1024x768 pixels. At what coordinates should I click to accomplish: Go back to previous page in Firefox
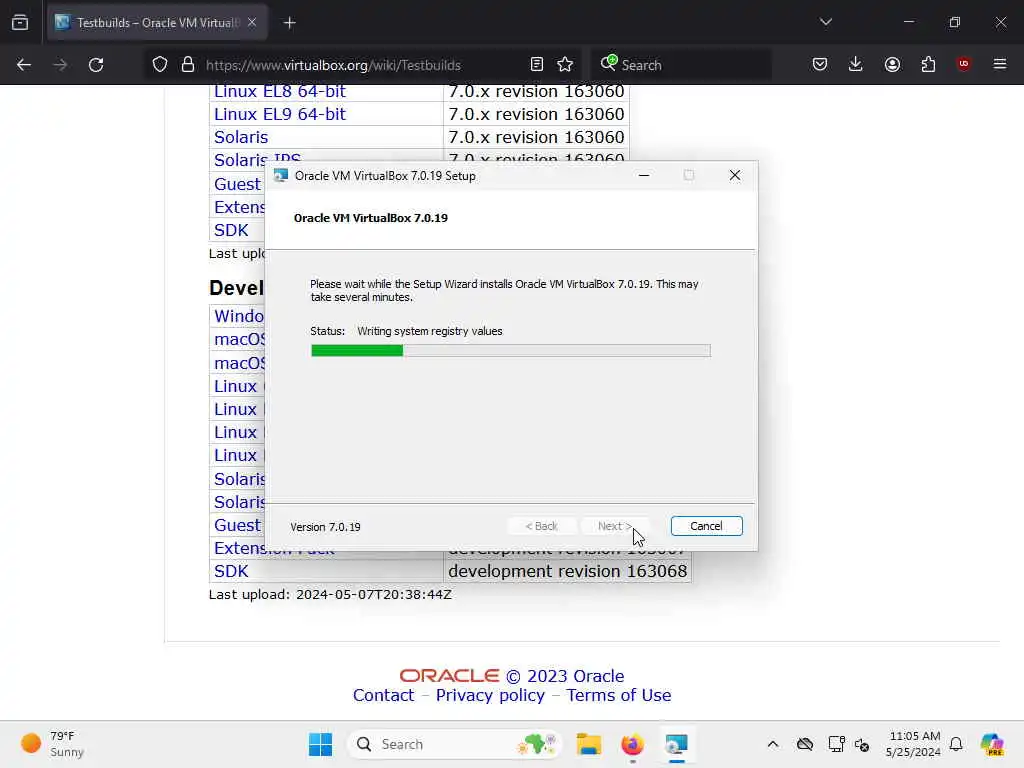click(x=24, y=65)
